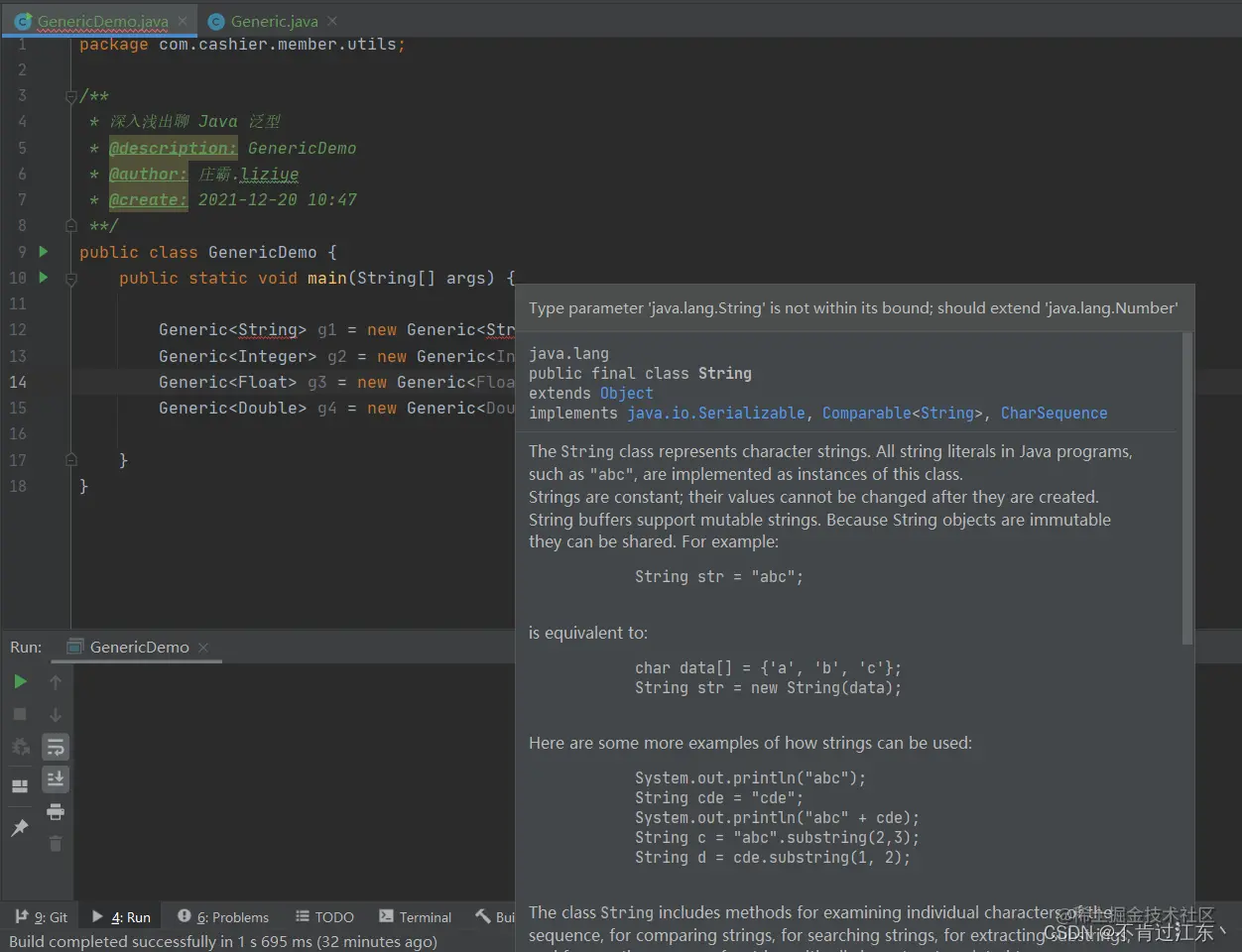Open the TODO tool window

pyautogui.click(x=324, y=917)
